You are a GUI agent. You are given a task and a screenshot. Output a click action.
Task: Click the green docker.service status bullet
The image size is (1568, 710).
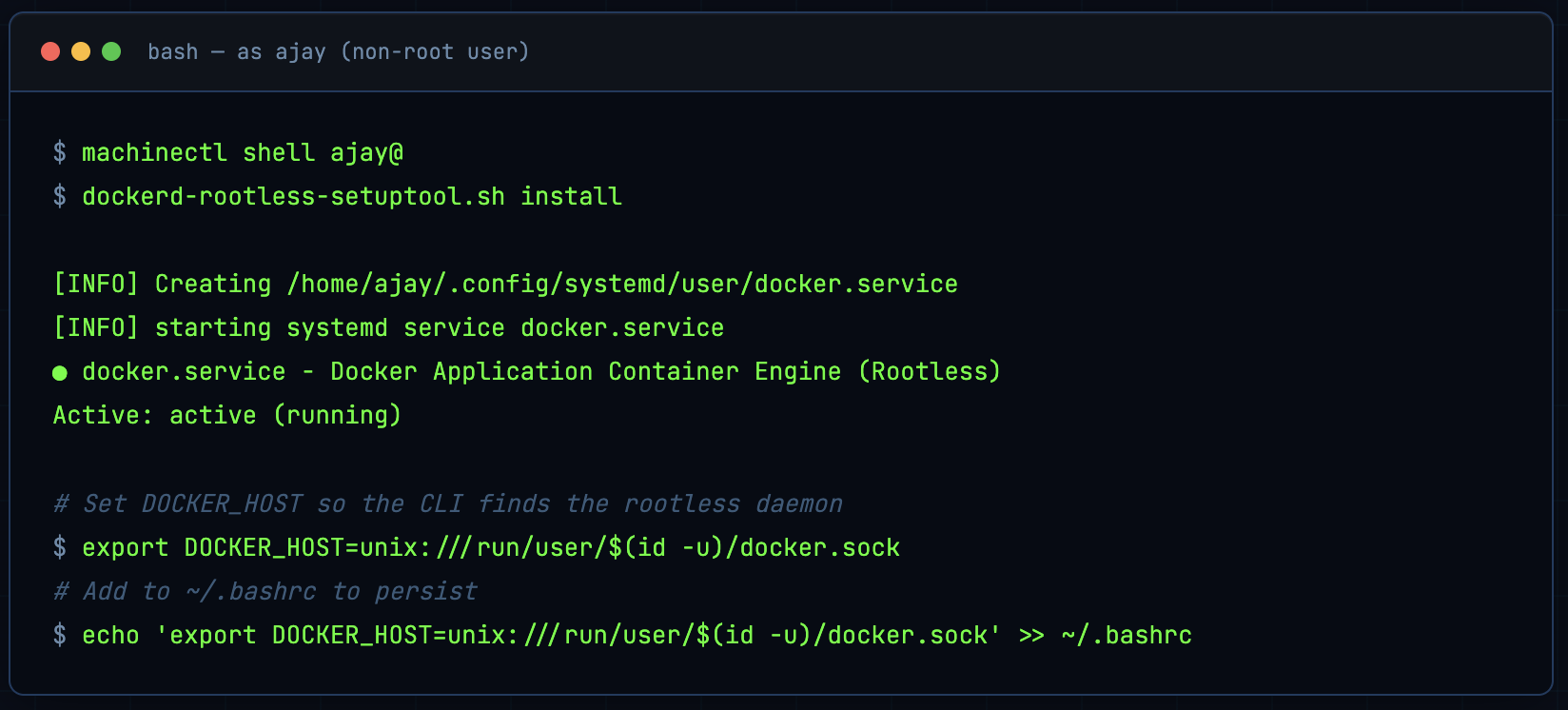pos(60,373)
